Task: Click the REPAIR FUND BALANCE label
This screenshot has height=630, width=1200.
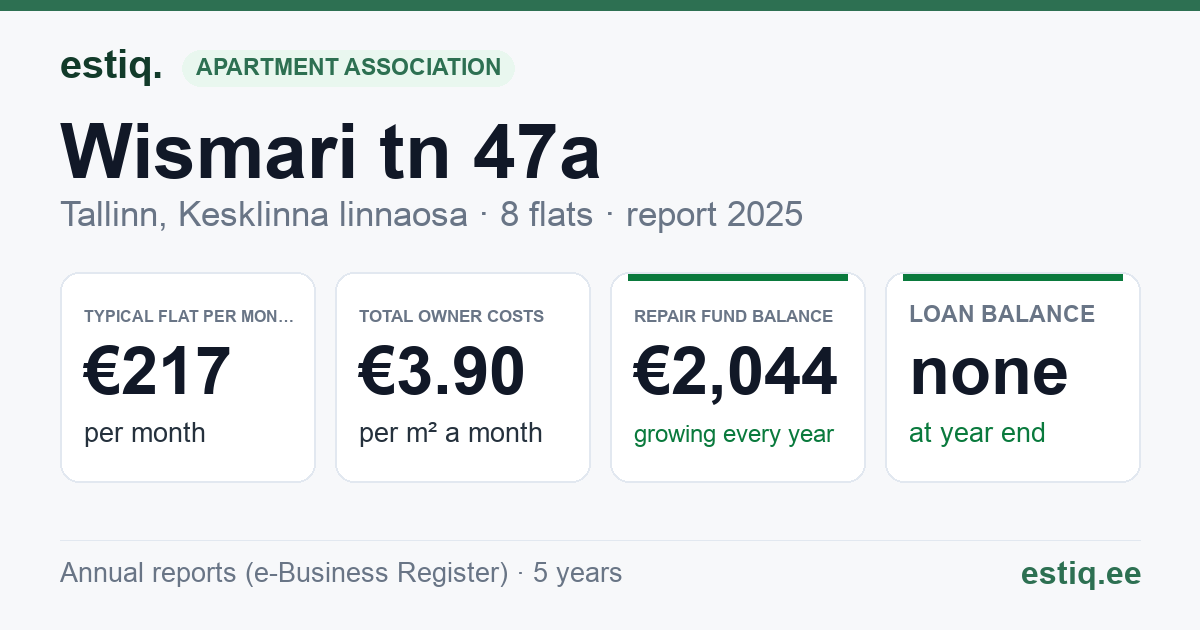Action: tap(734, 316)
